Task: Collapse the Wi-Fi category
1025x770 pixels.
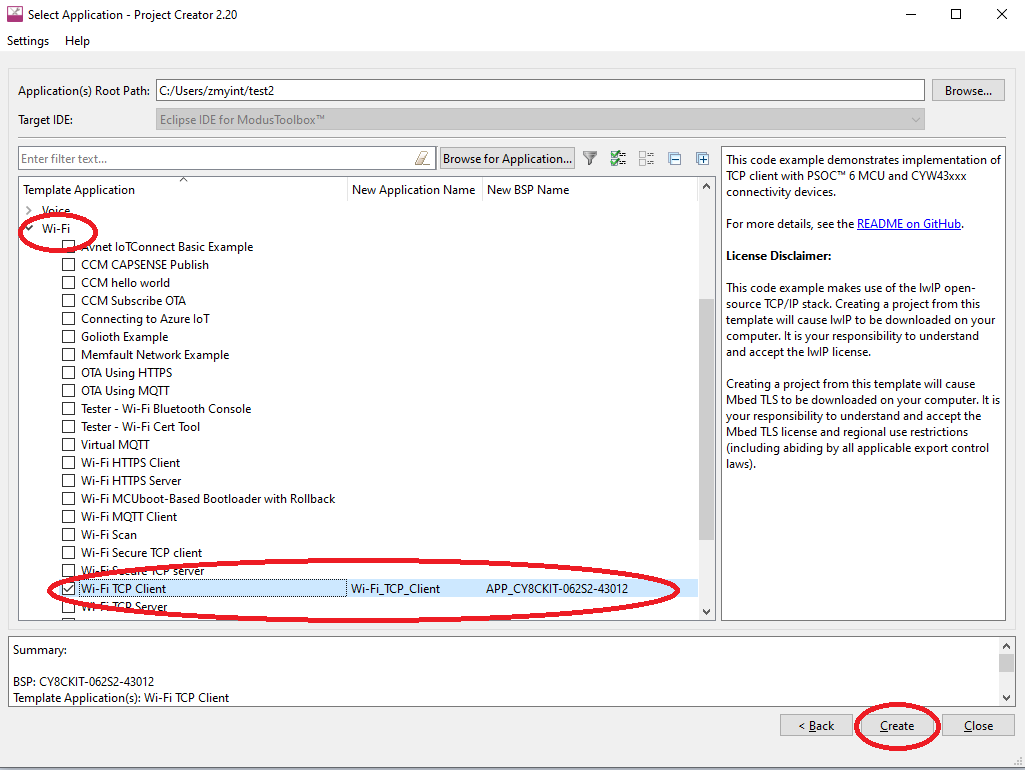Action: click(29, 228)
